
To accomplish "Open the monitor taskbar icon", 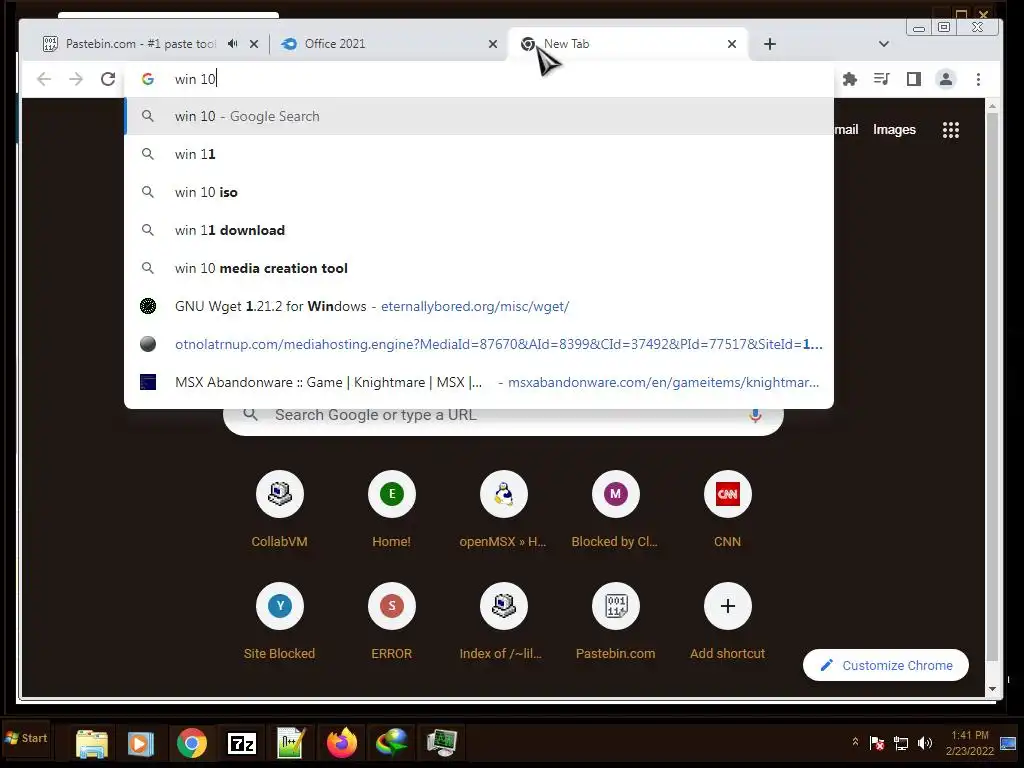I will tap(442, 743).
